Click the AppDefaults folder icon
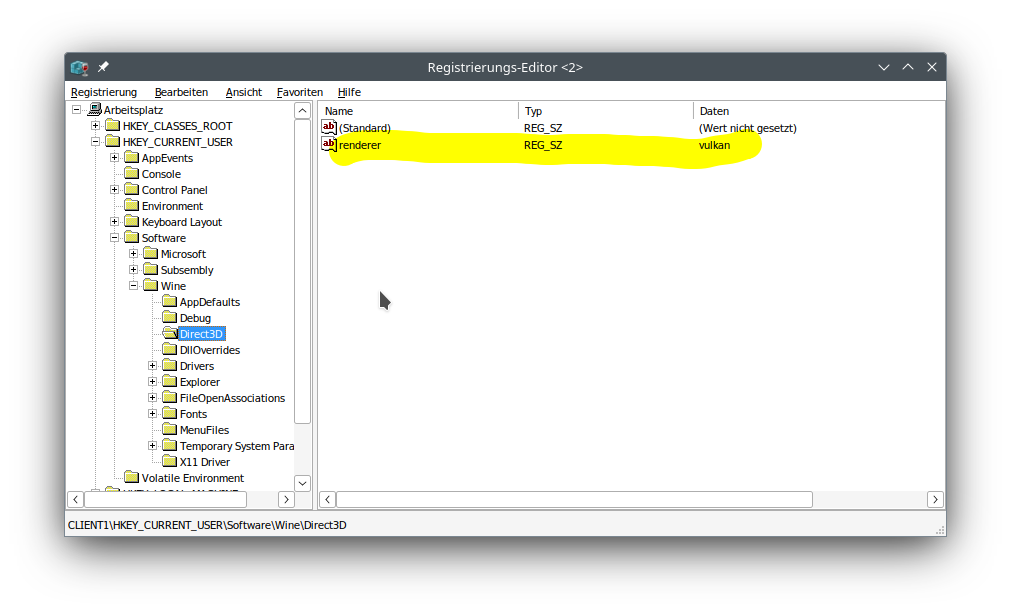 pos(170,302)
